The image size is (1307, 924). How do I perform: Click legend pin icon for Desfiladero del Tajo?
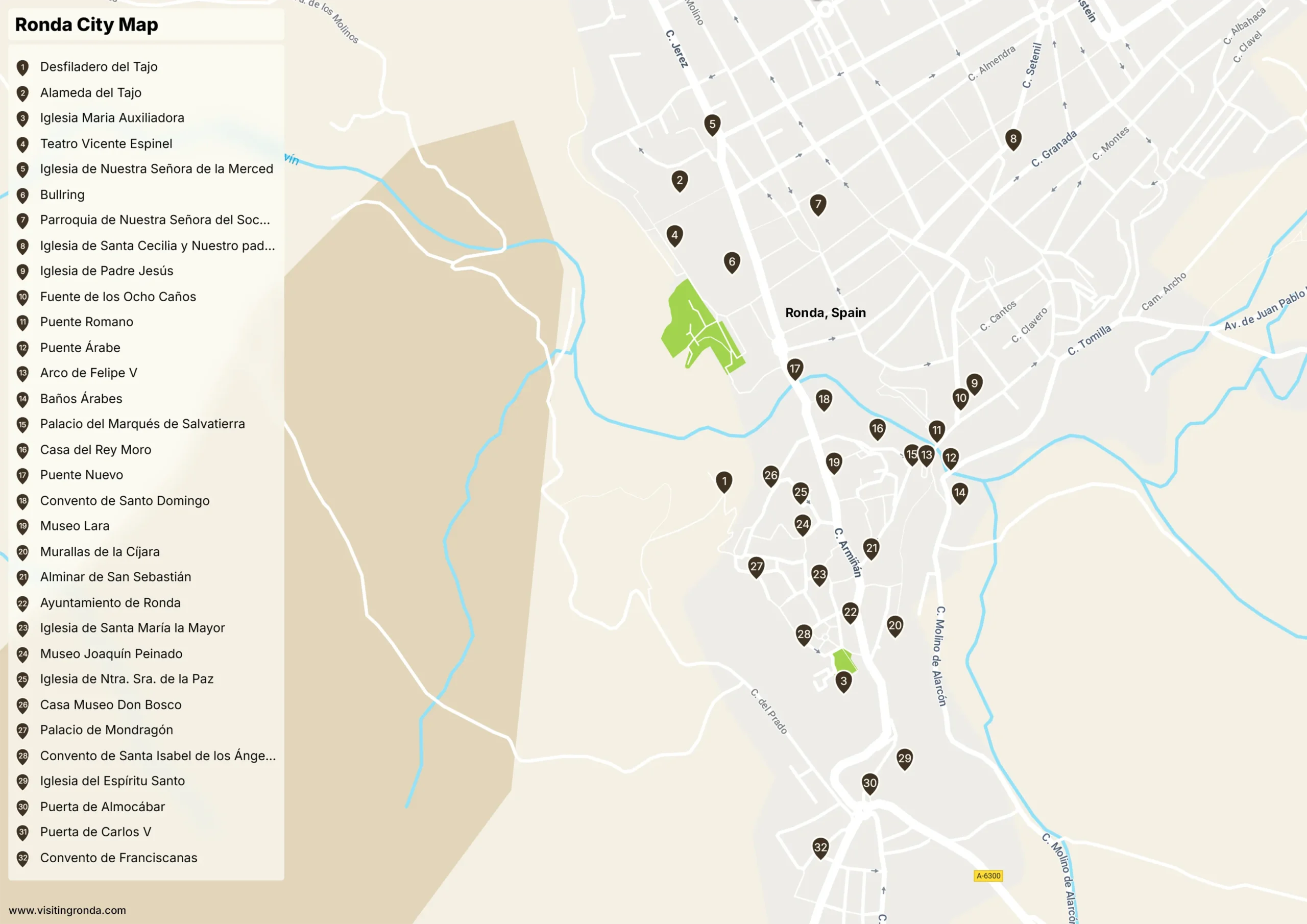point(23,67)
